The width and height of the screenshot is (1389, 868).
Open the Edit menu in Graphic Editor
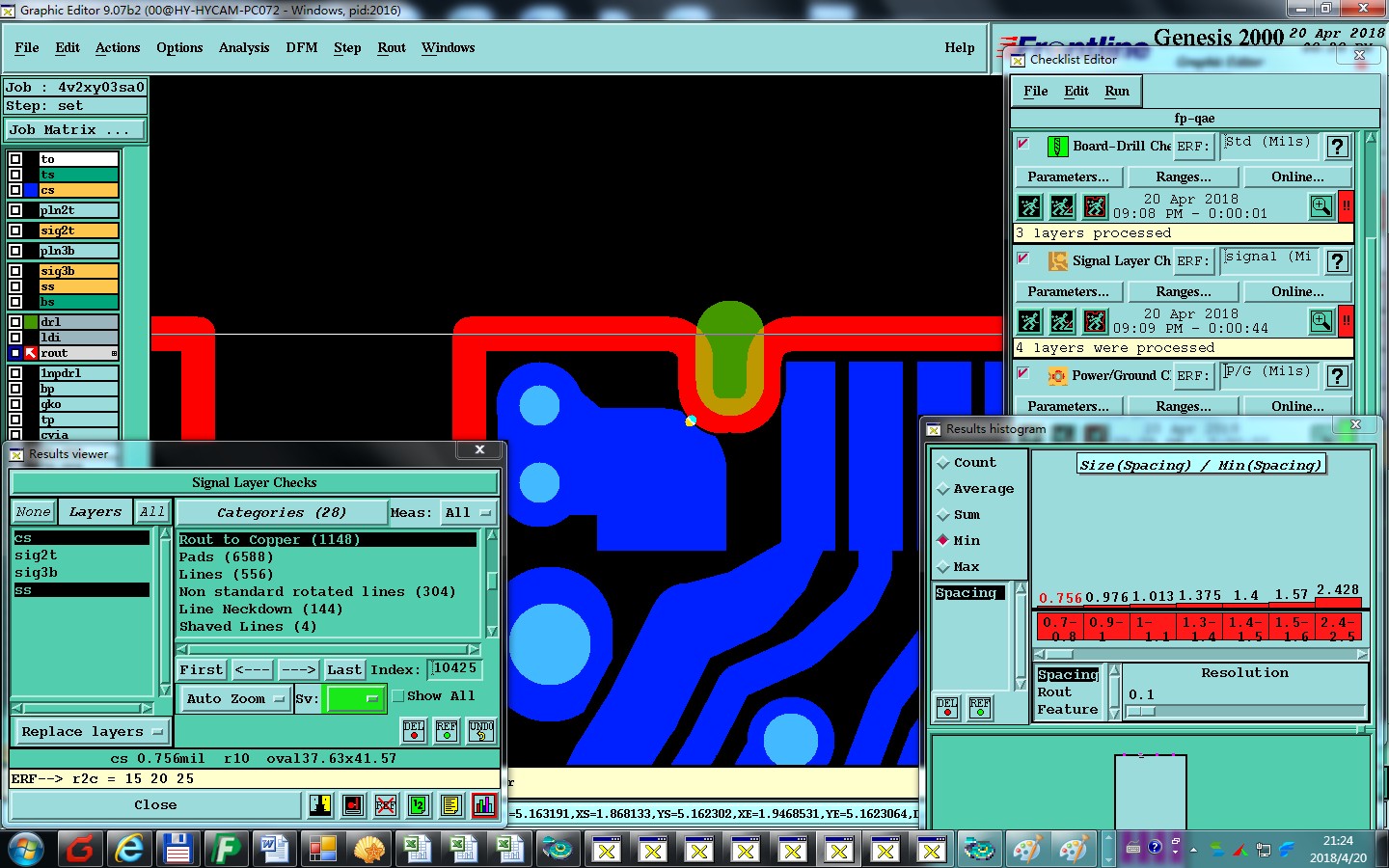click(68, 48)
